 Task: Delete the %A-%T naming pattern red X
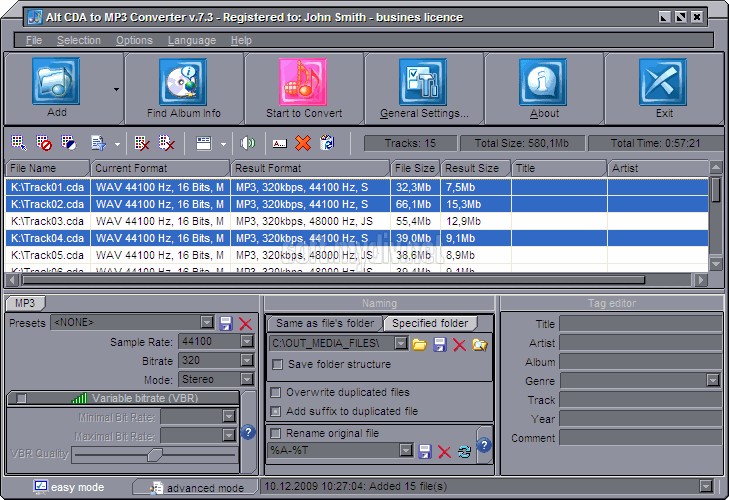click(444, 451)
